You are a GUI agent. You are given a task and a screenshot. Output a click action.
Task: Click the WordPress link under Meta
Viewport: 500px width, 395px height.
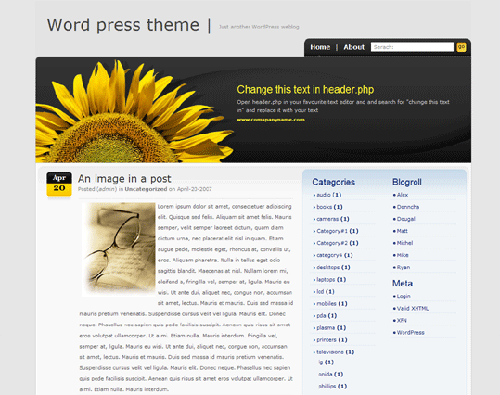point(411,332)
